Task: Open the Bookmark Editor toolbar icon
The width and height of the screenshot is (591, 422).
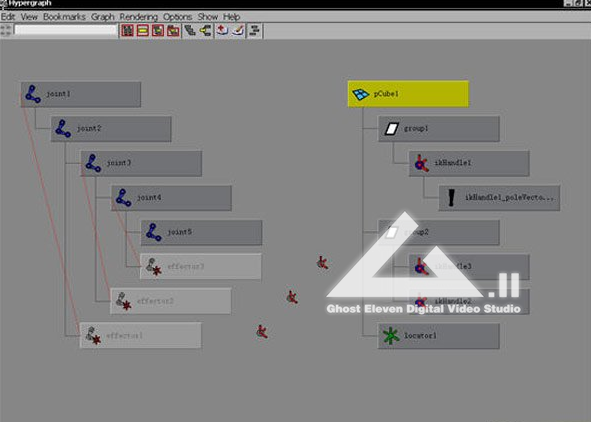Action: pyautogui.click(x=238, y=31)
